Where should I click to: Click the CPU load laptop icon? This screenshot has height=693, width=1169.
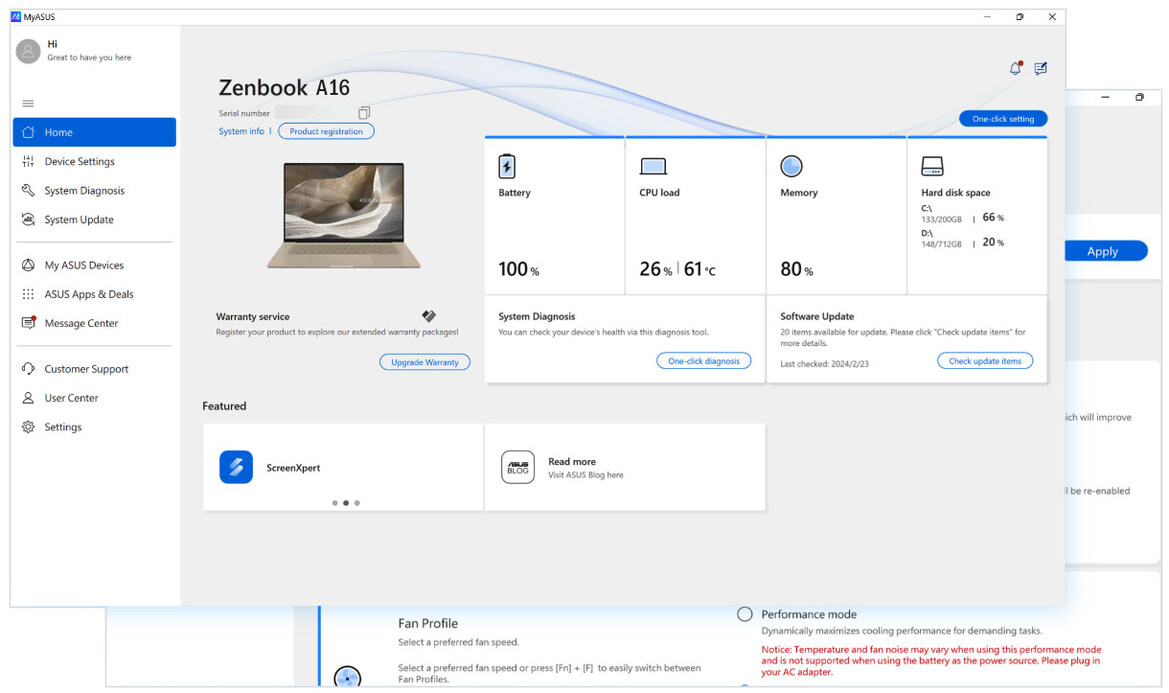[653, 166]
